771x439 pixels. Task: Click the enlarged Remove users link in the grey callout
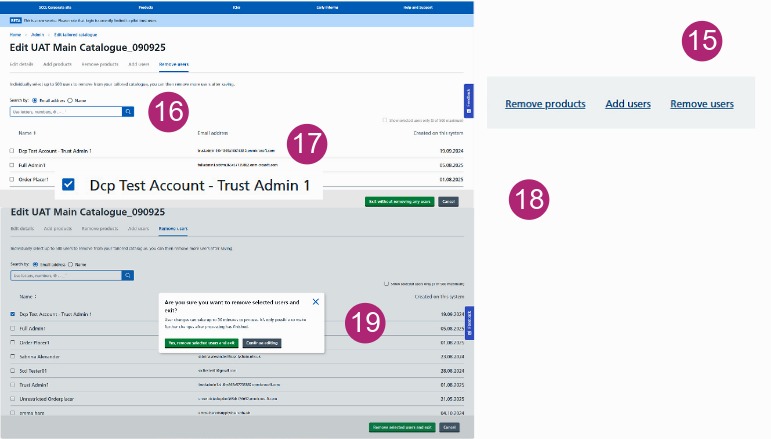(702, 104)
